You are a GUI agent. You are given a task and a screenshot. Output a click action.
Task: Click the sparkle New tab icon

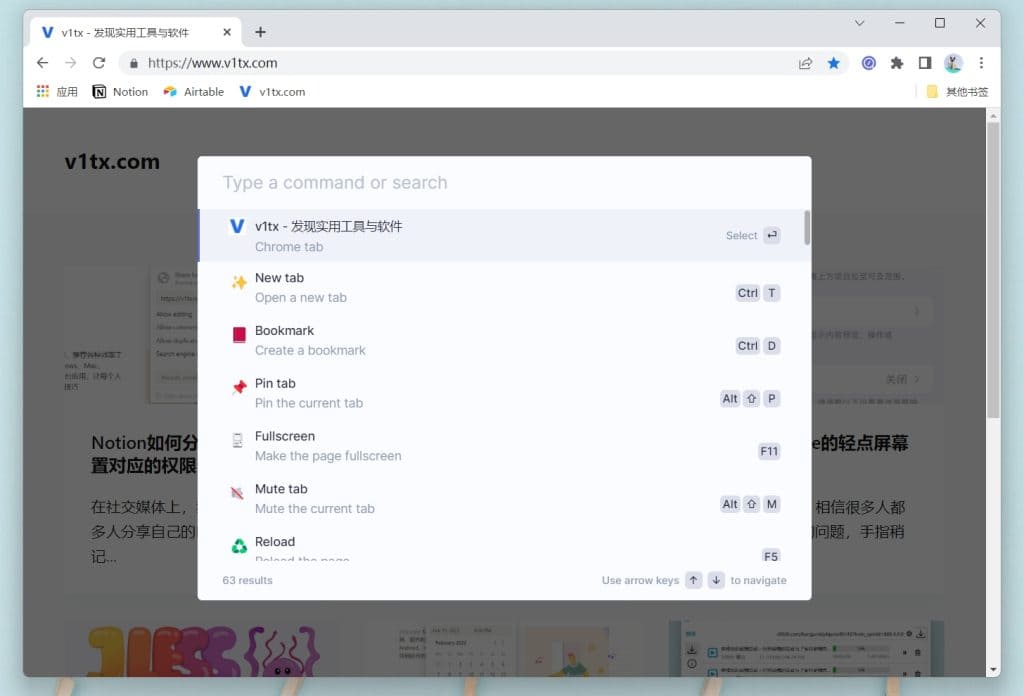(239, 282)
